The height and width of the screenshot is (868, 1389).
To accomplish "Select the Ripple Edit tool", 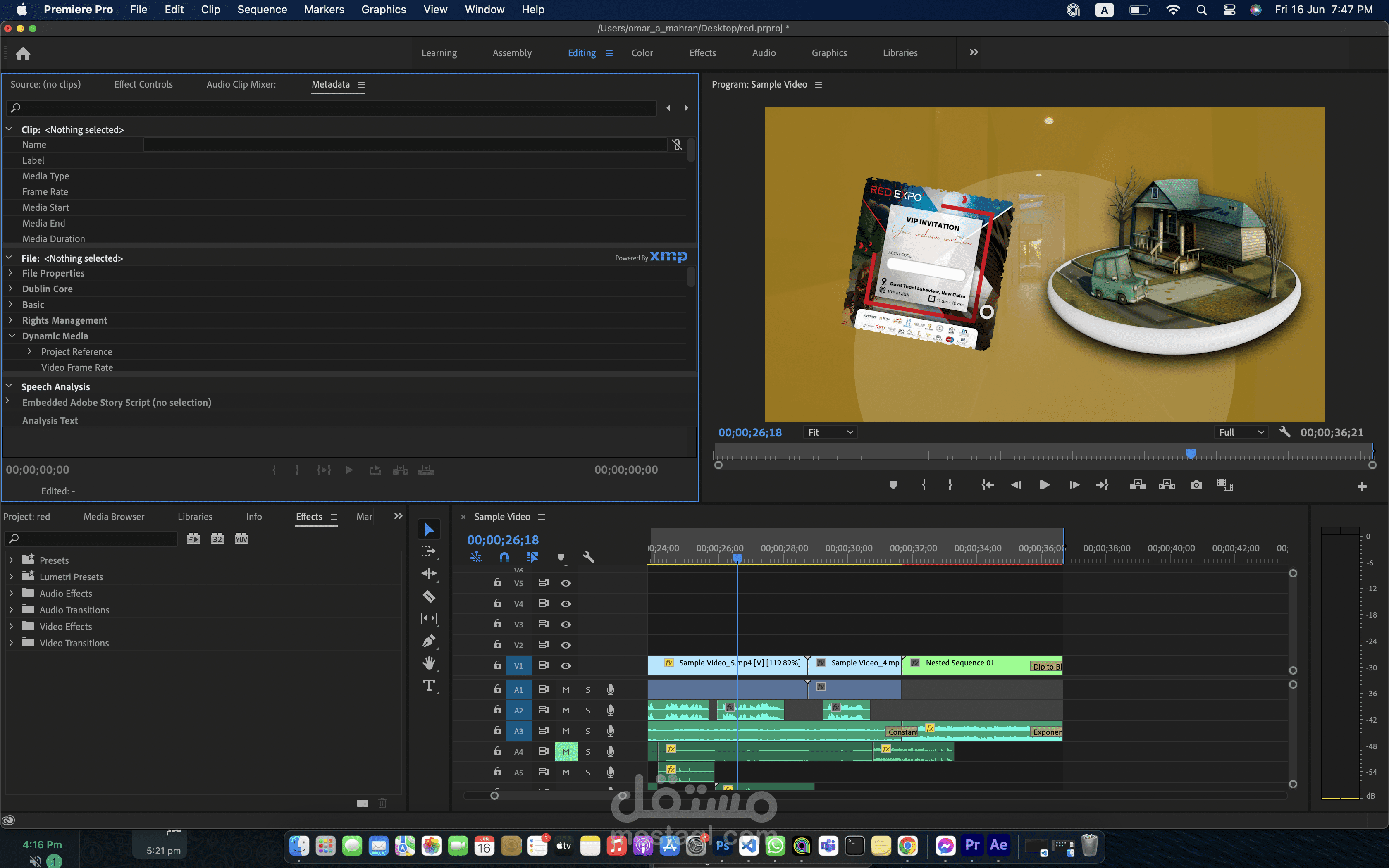I will (x=429, y=574).
